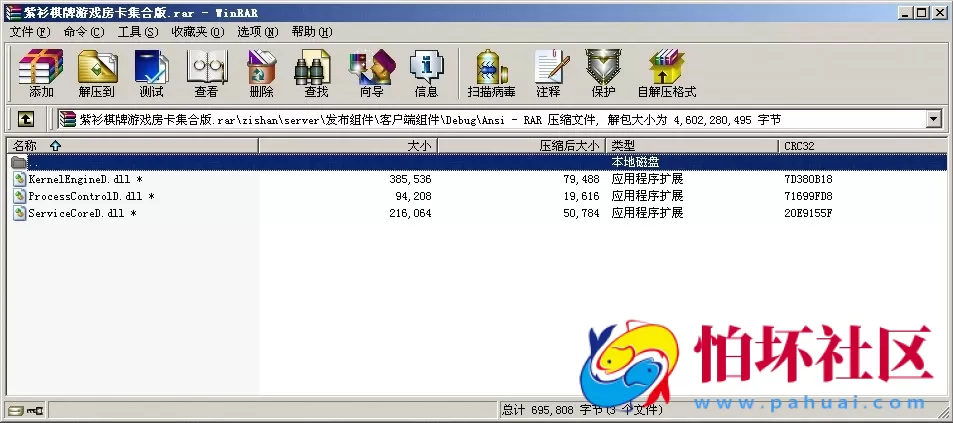Click the ServiceCoreD.dll file icon
Image resolution: width=953 pixels, height=423 pixels.
coord(19,213)
